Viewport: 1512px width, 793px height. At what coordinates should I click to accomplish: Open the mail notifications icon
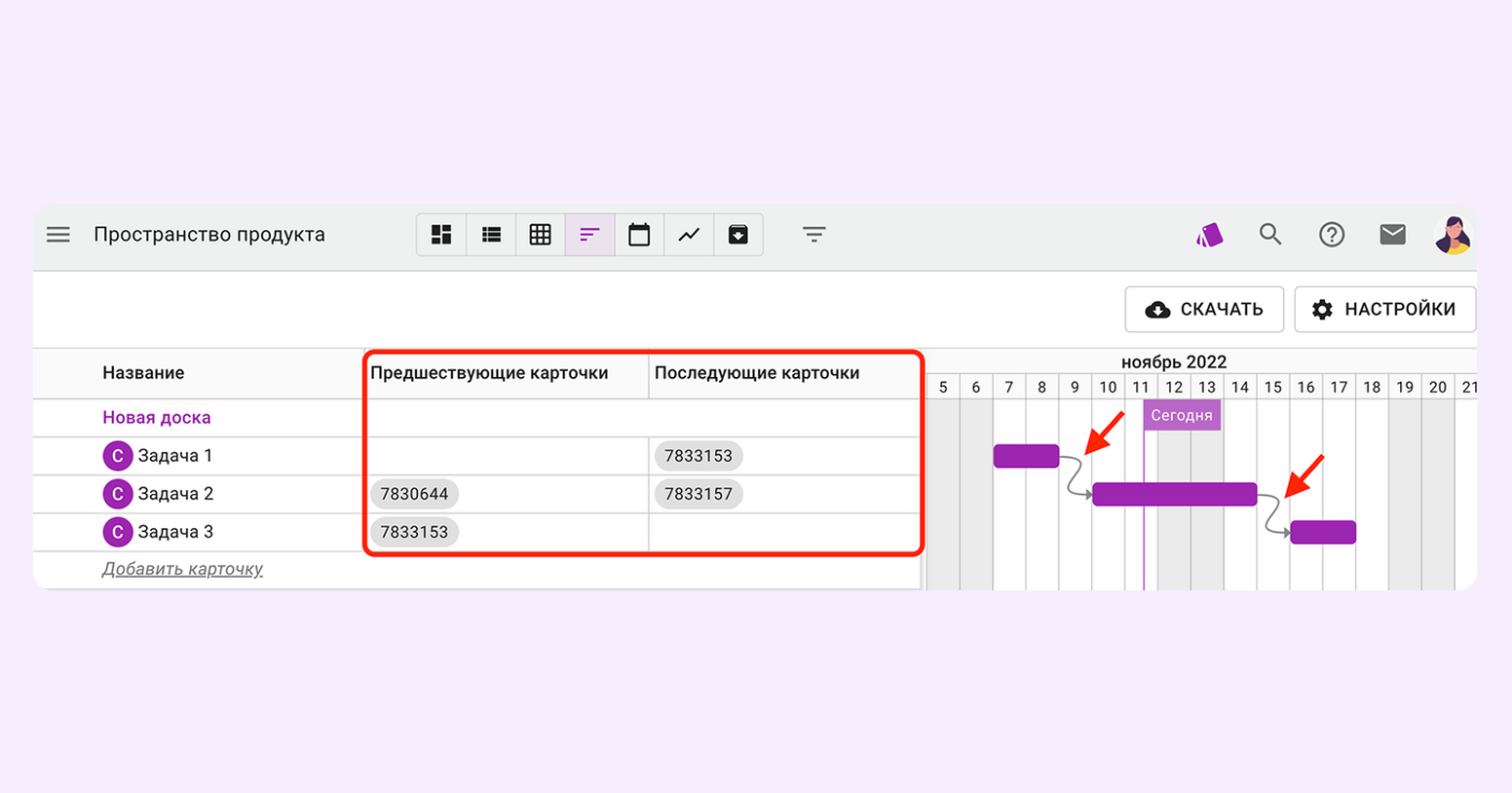1393,234
